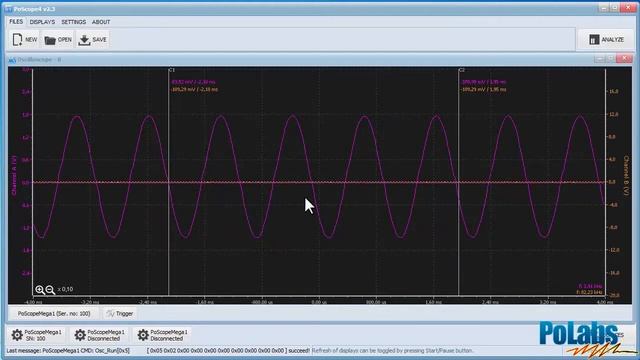Minimize the Oscilloscope sub-window
Screen dimensions: 640x360
point(599,59)
